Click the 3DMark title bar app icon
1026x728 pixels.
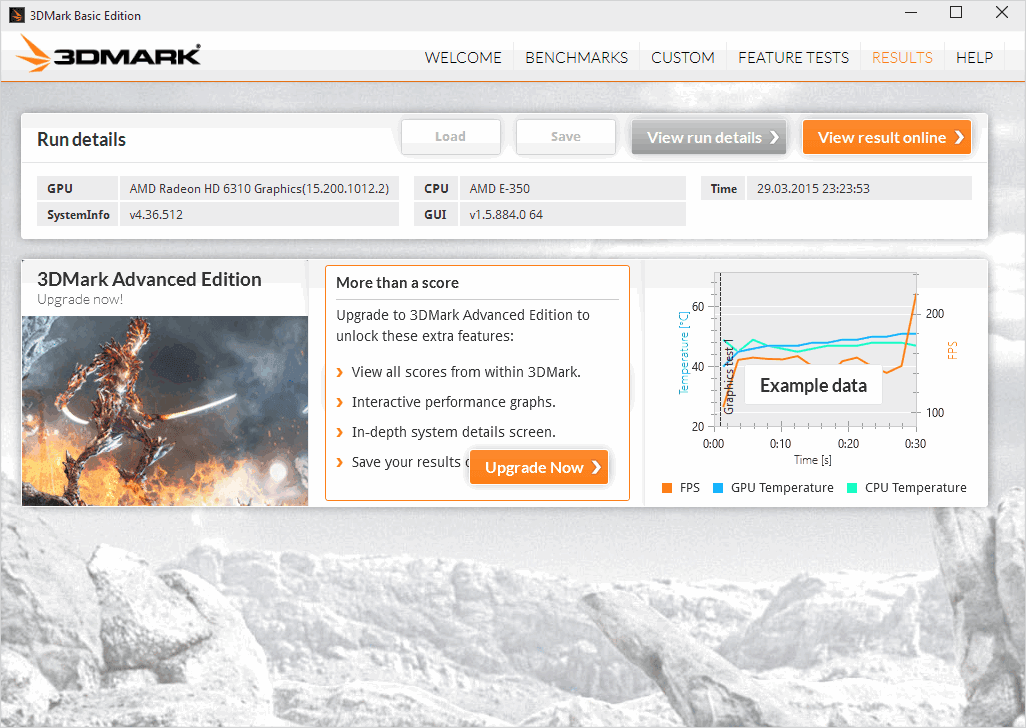click(x=17, y=15)
